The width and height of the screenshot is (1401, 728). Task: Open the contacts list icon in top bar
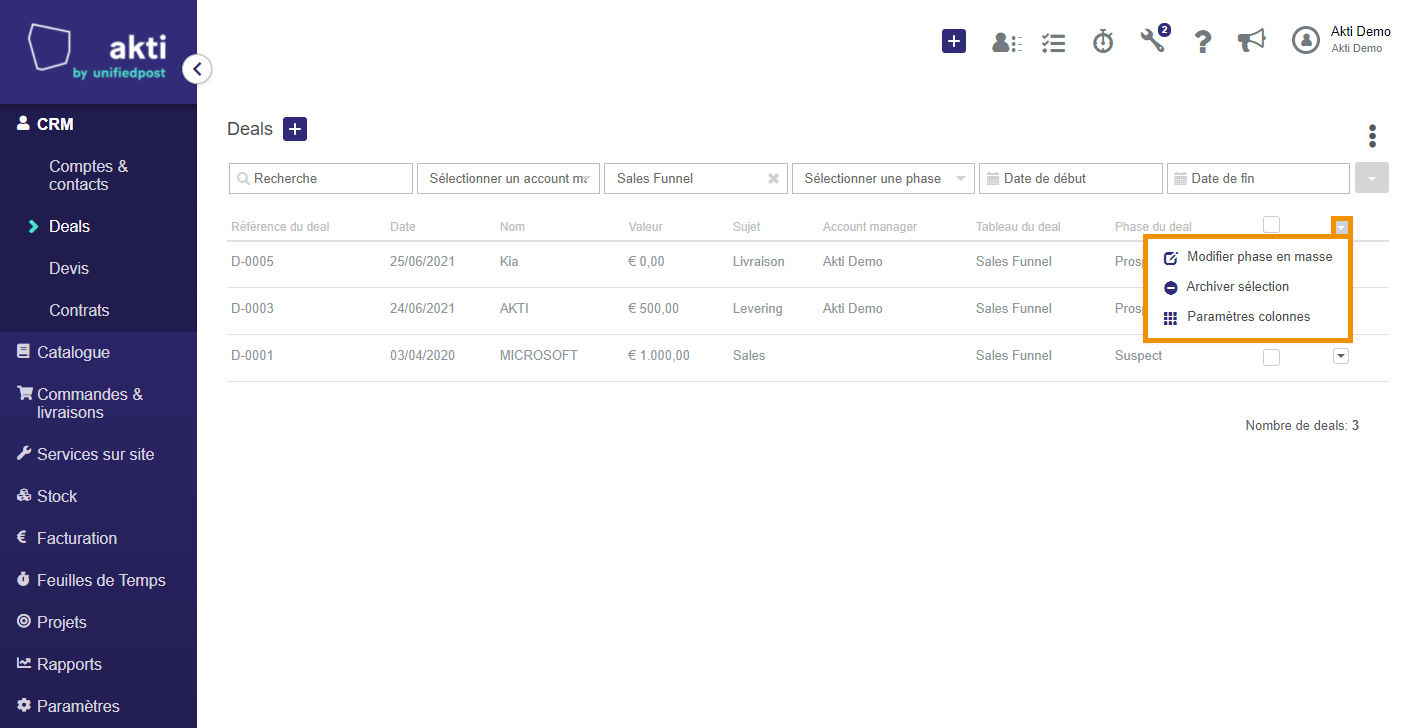point(1006,42)
